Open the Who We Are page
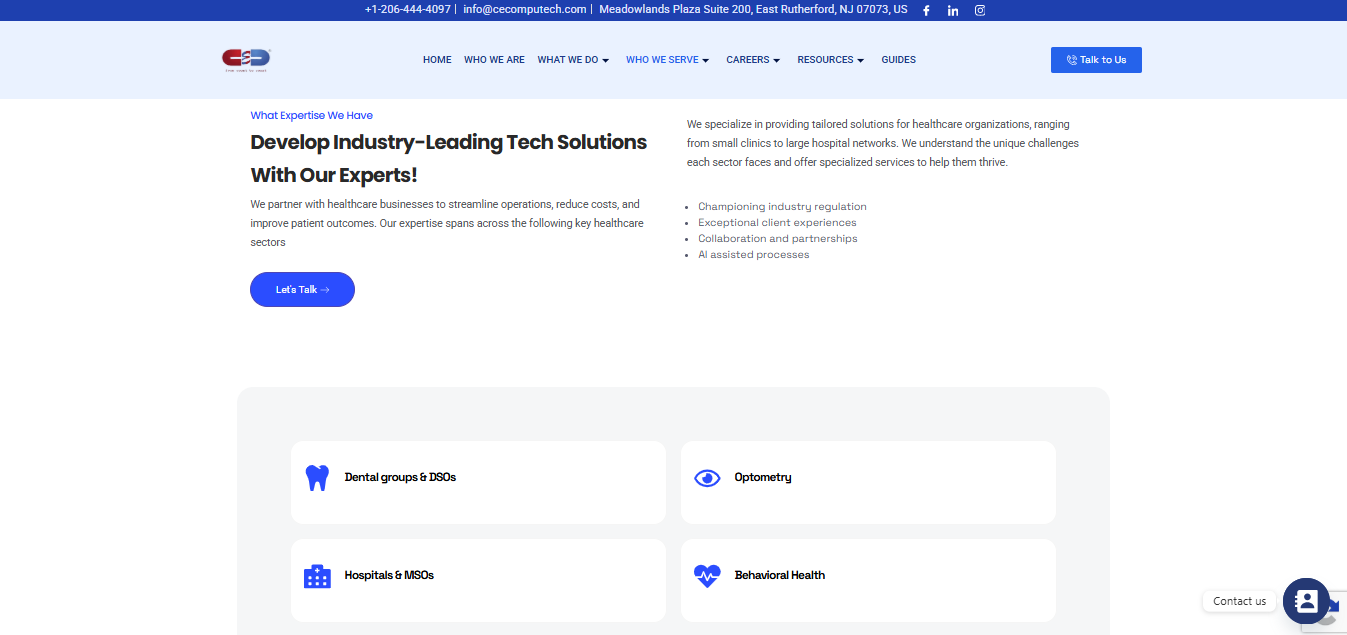This screenshot has width=1347, height=635. point(494,60)
